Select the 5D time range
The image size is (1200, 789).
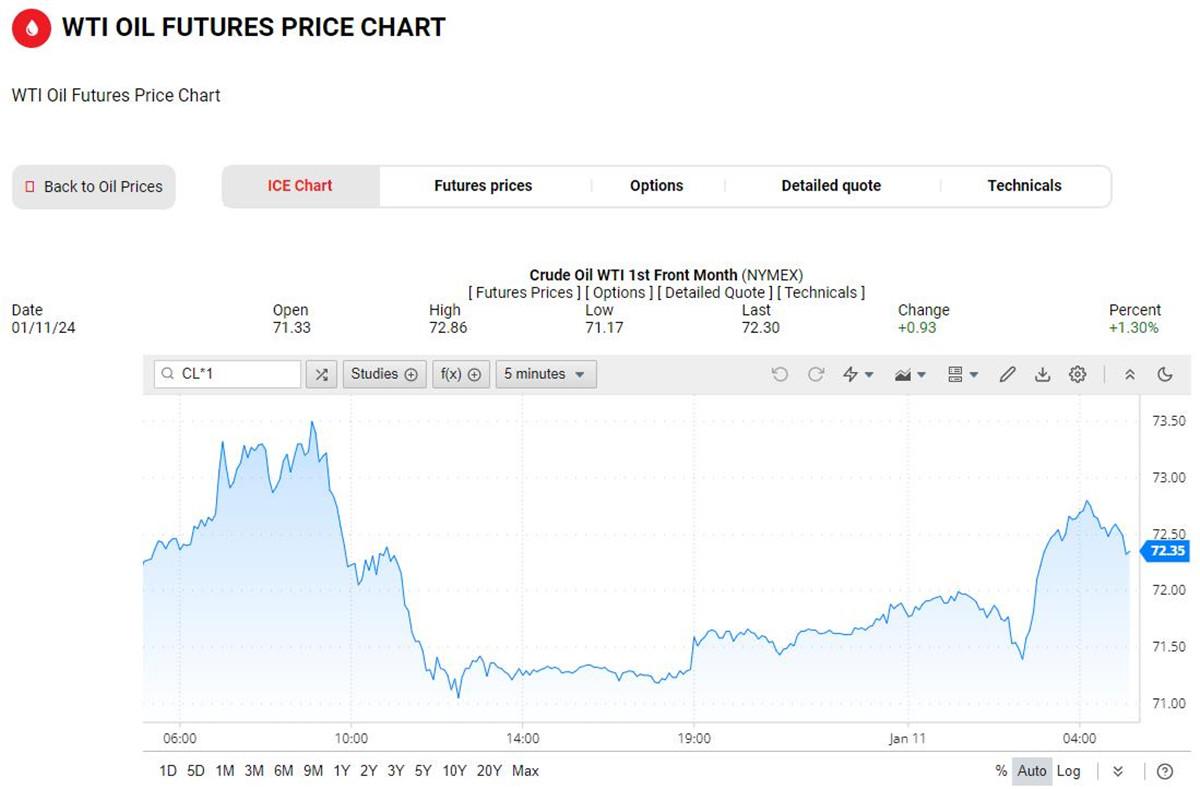point(196,771)
